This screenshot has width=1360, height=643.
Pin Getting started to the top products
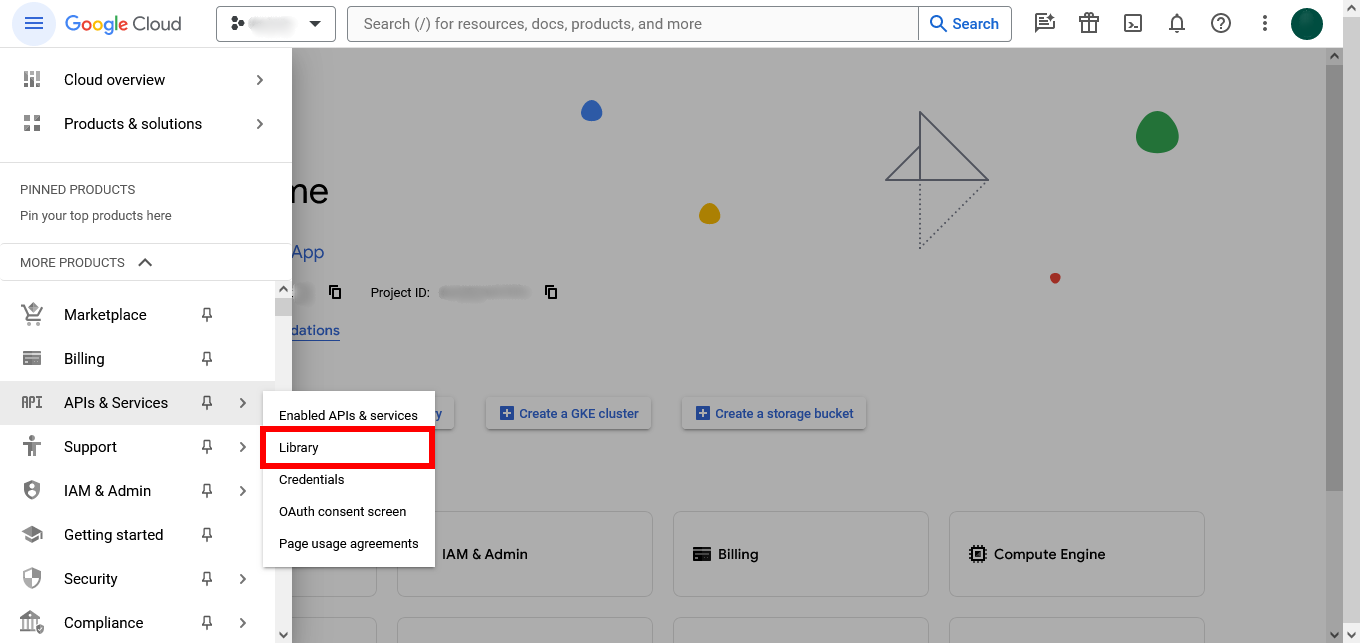(207, 535)
